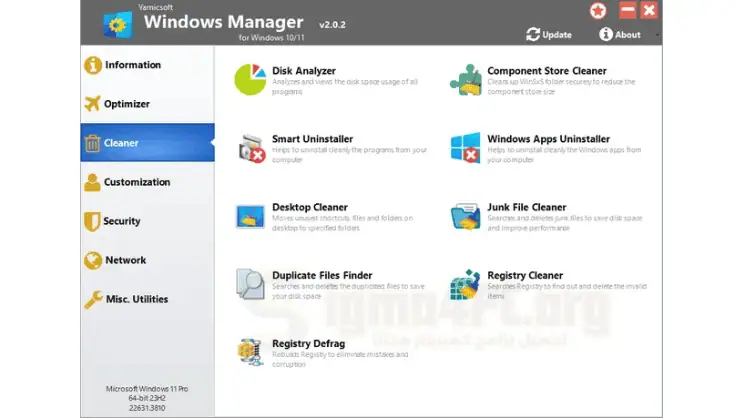Viewport: 743px width, 418px height.
Task: Click the Registry Defrag description text
Action: pyautogui.click(x=340, y=359)
